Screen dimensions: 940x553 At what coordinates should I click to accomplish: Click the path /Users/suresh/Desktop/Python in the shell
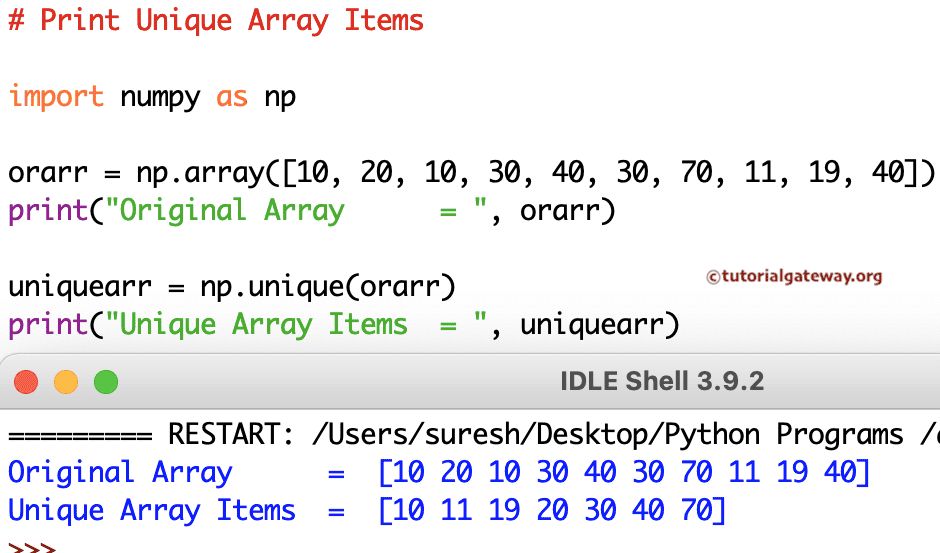pyautogui.click(x=536, y=435)
